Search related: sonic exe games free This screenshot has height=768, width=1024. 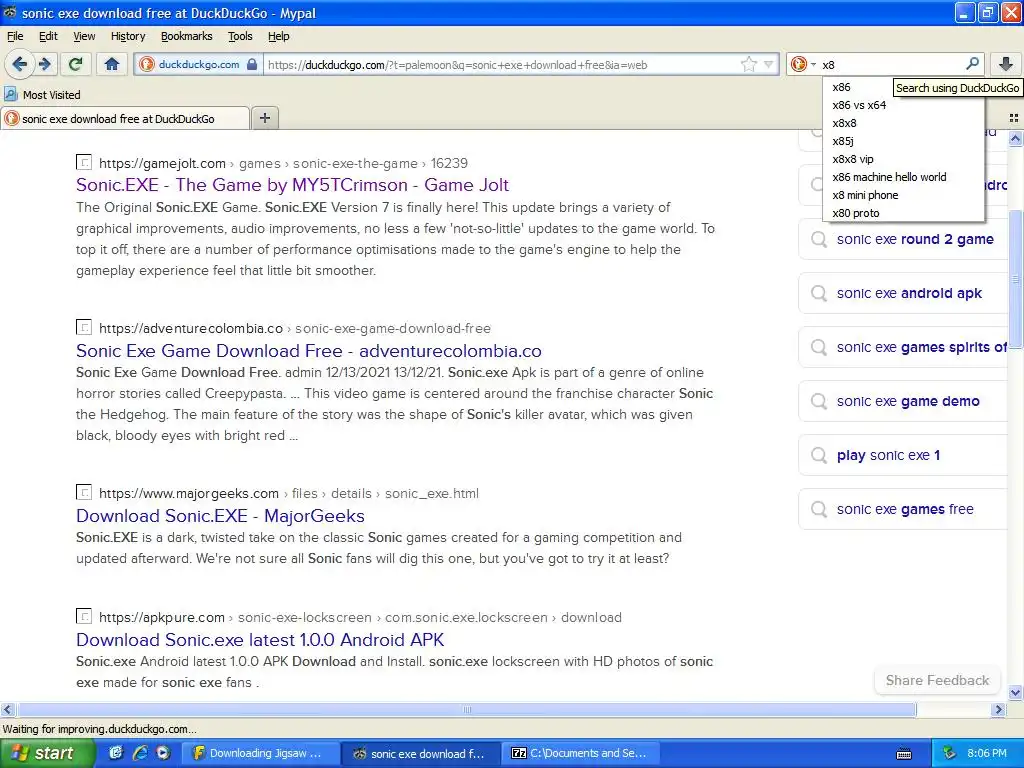(904, 509)
